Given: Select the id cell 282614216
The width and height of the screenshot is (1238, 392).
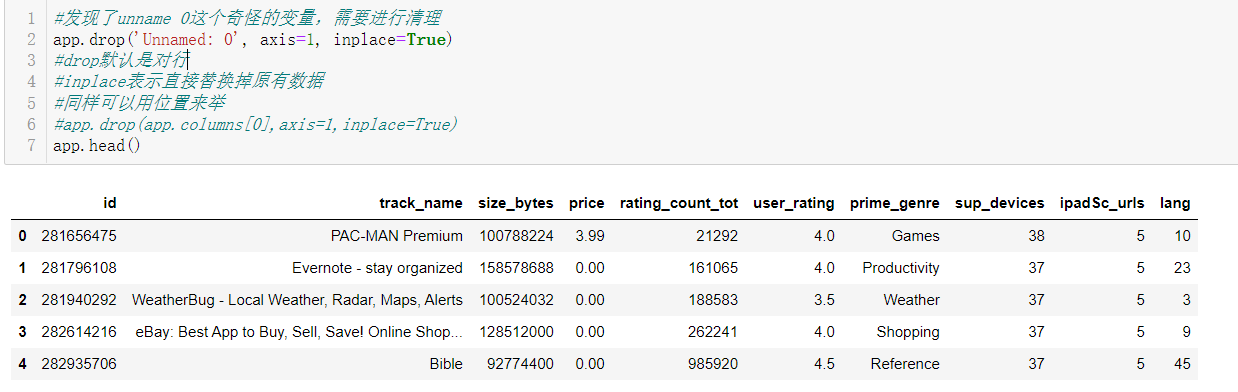Looking at the screenshot, I should (79, 332).
